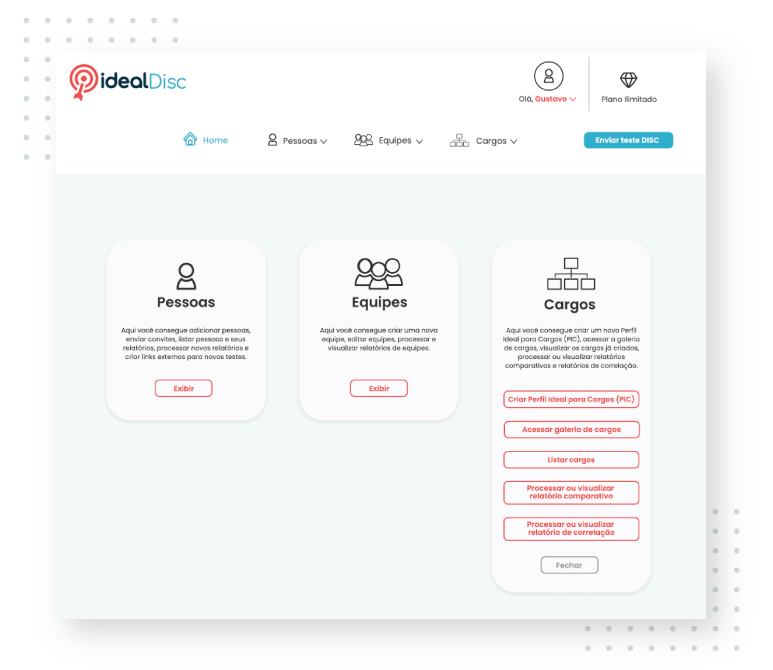Viewport: 773px width, 670px height.
Task: Click the Equipes card heading
Action: click(x=379, y=303)
